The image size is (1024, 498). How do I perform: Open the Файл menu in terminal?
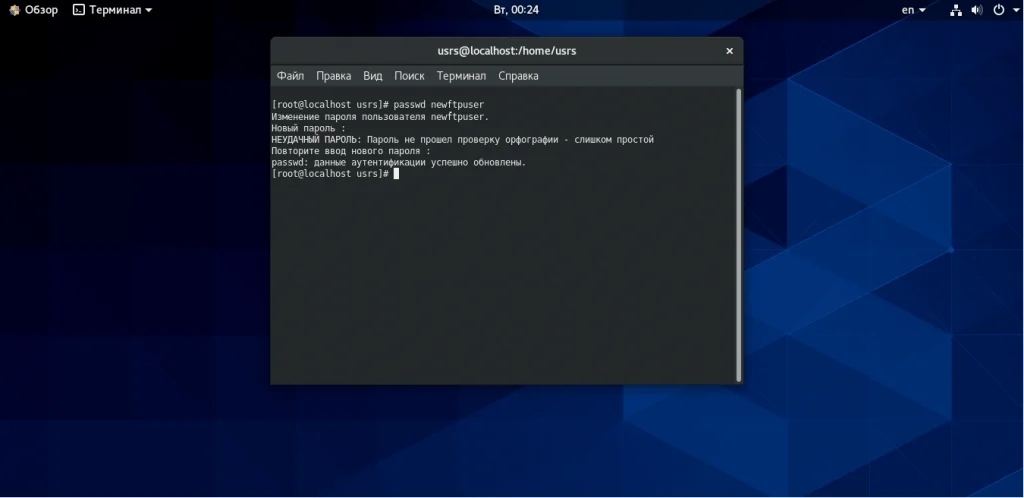pos(290,76)
